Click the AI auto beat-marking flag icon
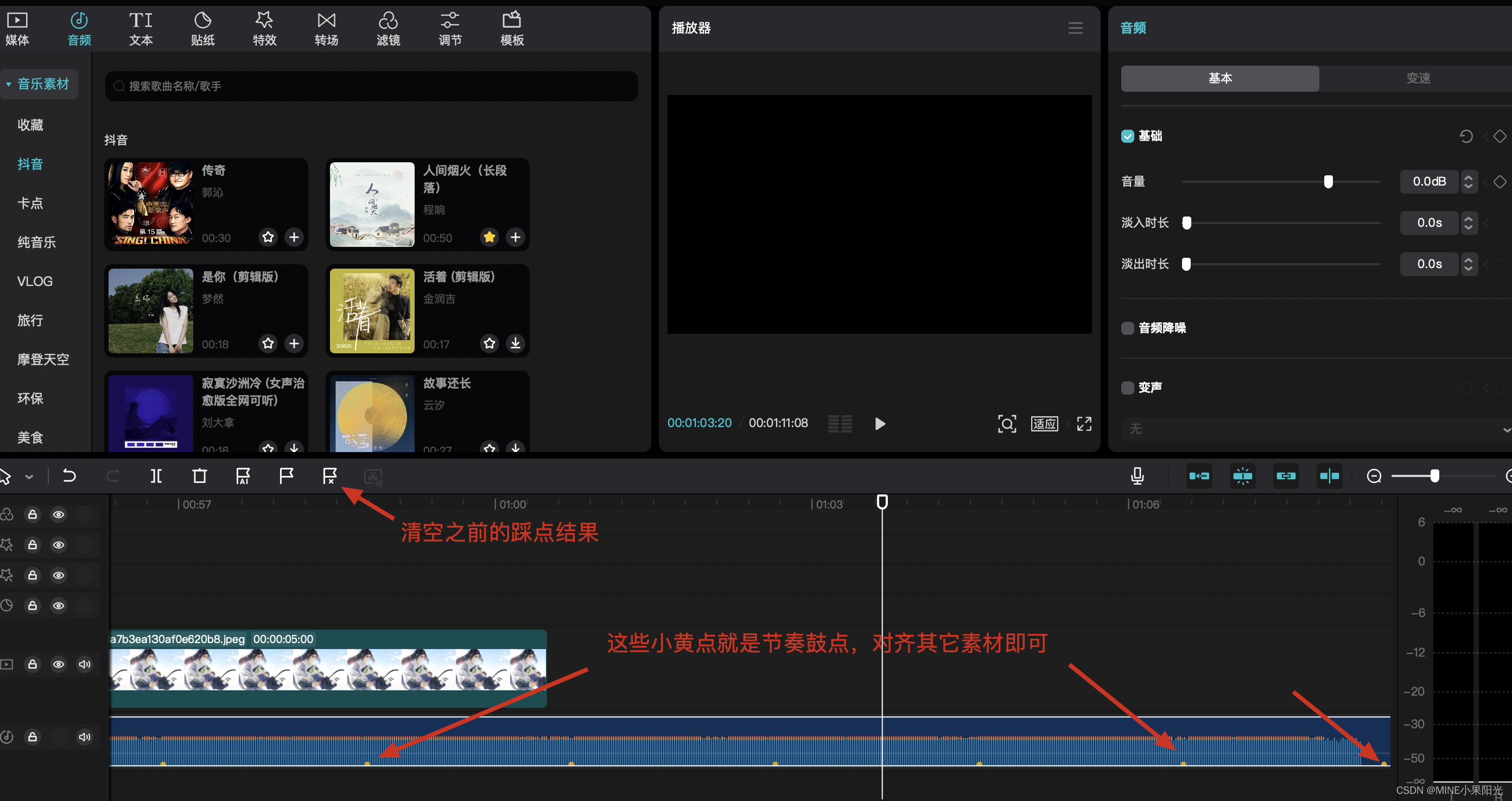 coord(243,475)
